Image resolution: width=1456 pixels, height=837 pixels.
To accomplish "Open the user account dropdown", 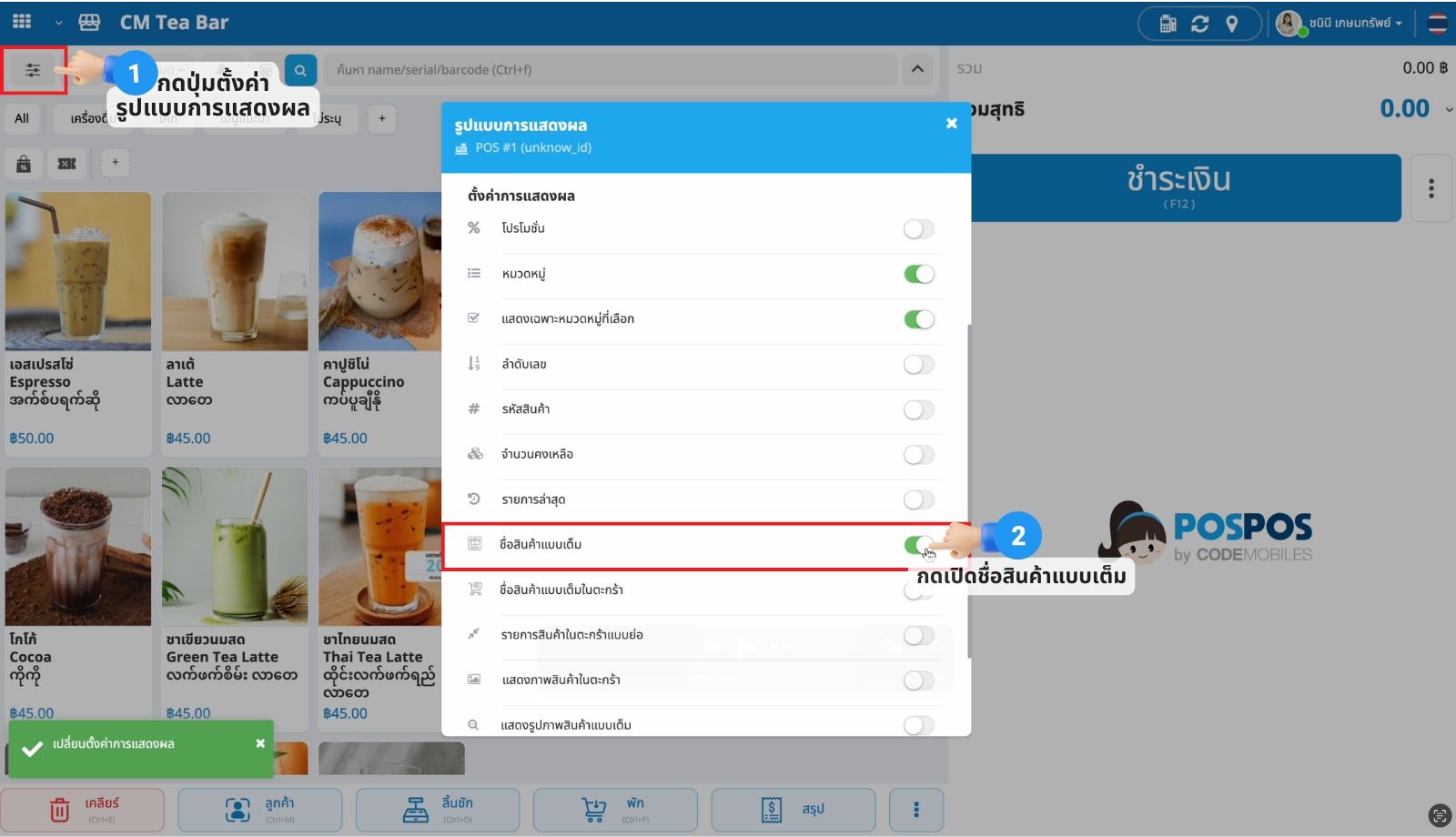I will point(1340,24).
